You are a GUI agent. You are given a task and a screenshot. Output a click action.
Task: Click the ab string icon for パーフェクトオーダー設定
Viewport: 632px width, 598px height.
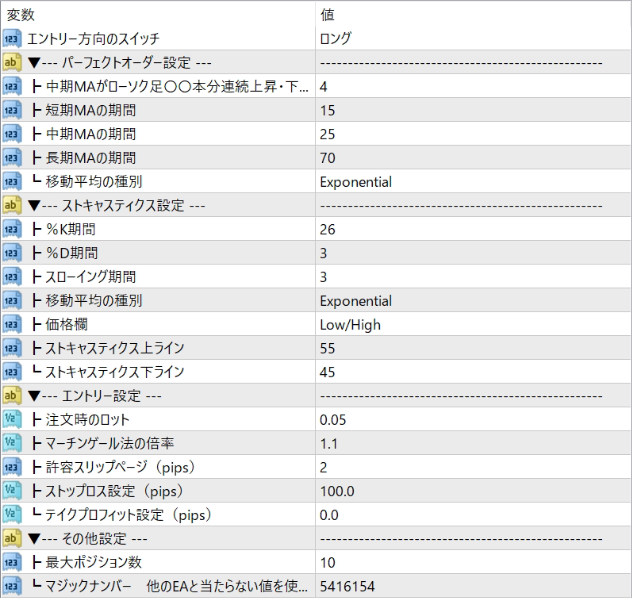[x=12, y=62]
